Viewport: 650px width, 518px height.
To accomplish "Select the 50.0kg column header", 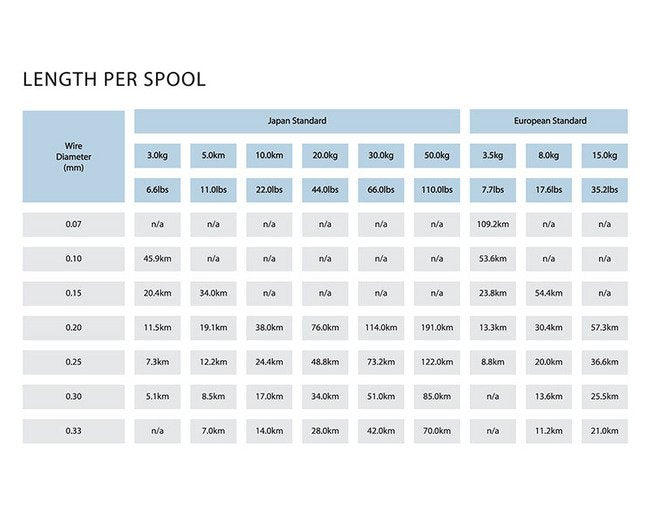I will coord(437,156).
